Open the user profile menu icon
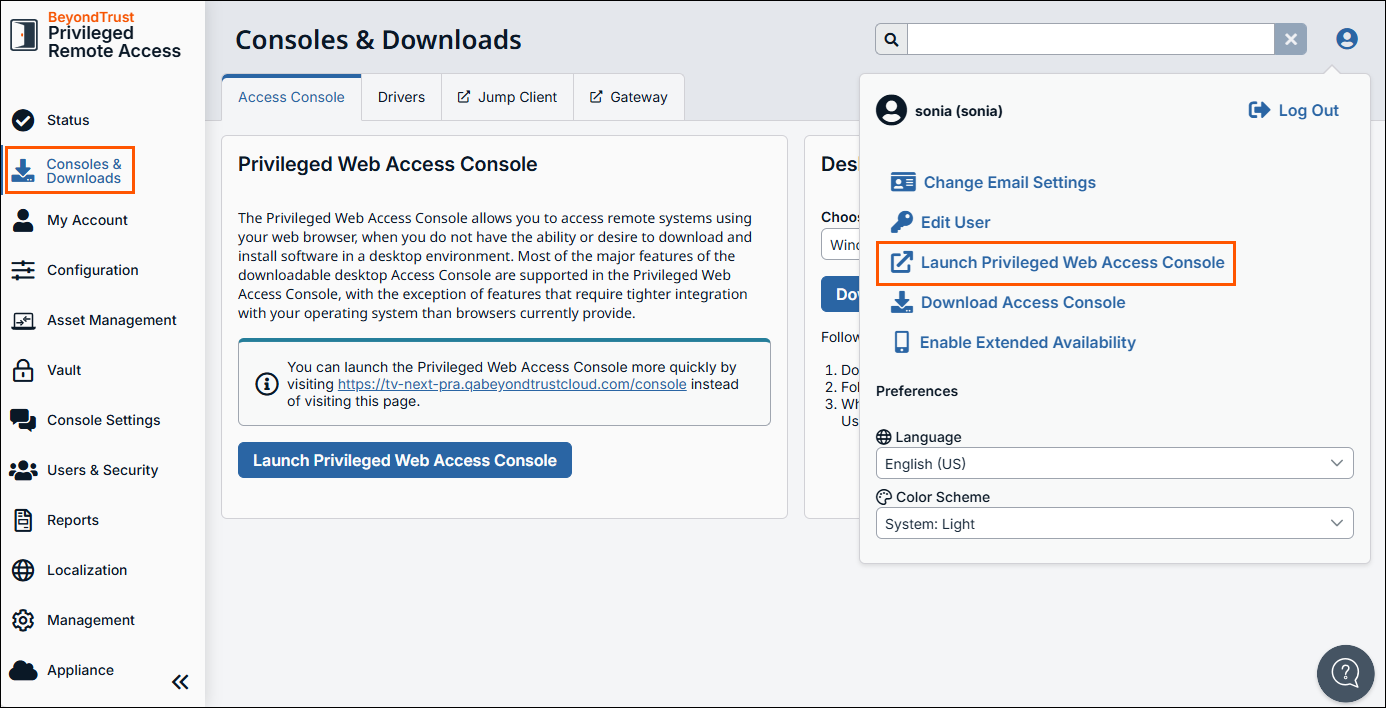 (1346, 39)
